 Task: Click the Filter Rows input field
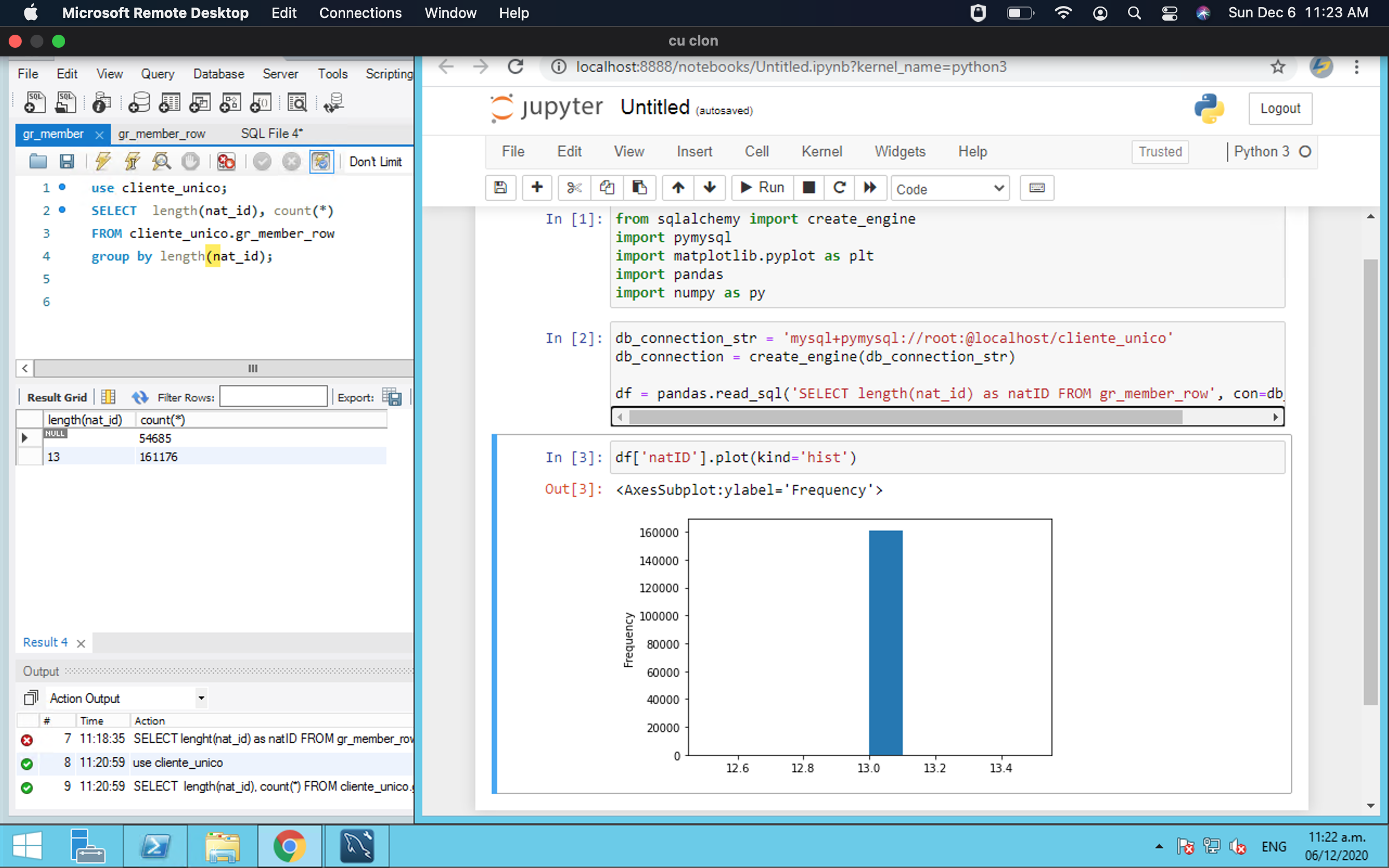(x=273, y=397)
